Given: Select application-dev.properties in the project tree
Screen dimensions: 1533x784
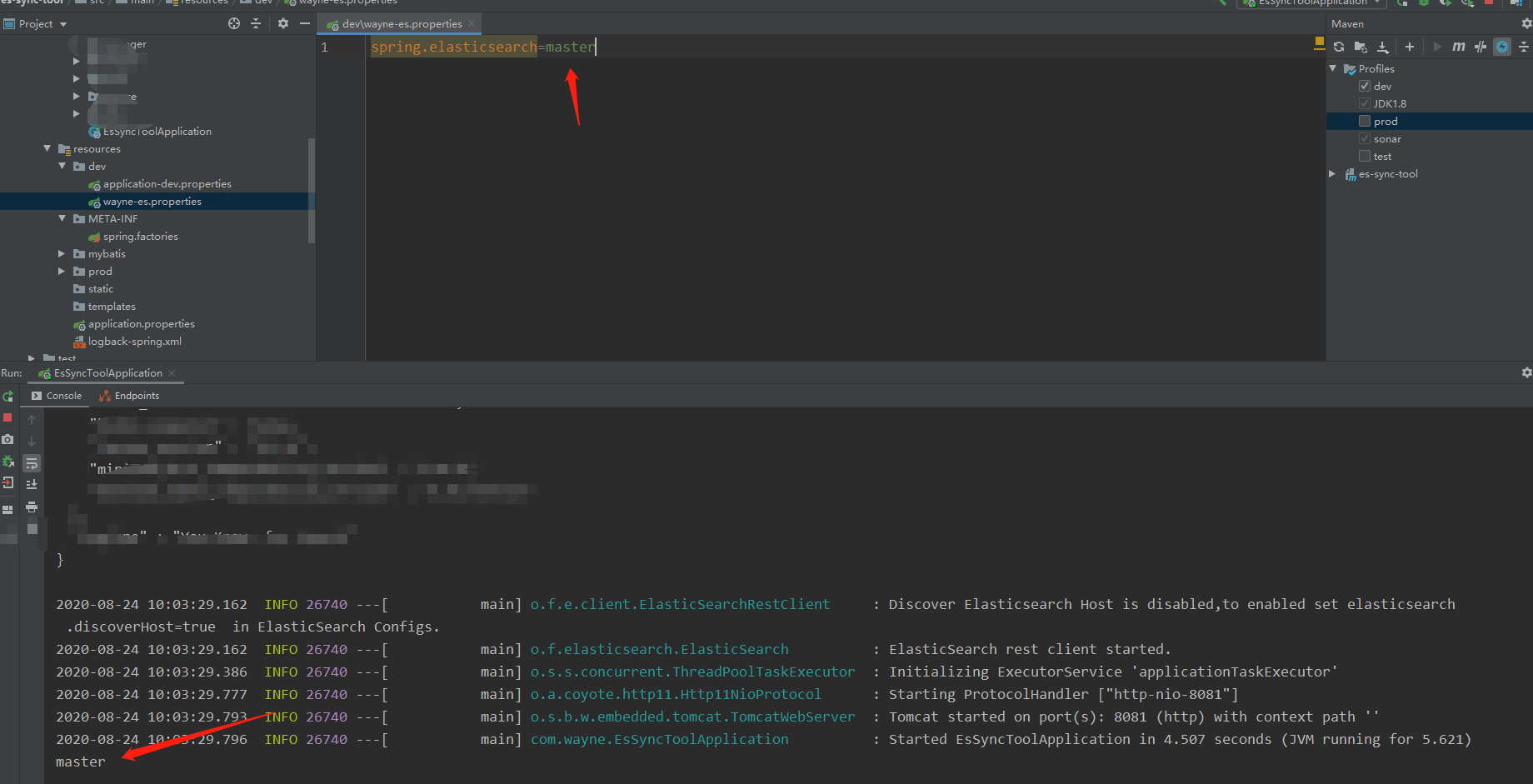Looking at the screenshot, I should [x=167, y=183].
